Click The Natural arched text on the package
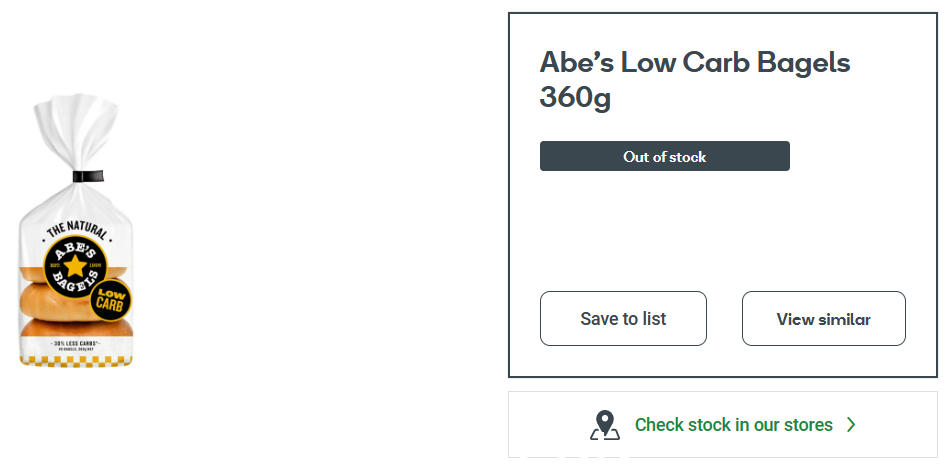The height and width of the screenshot is (472, 946). coord(77,230)
